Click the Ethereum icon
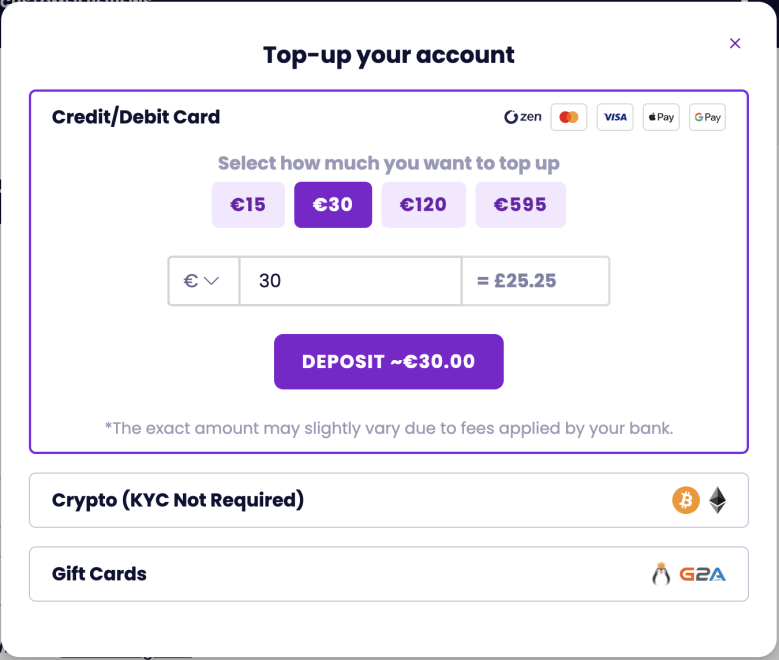This screenshot has height=660, width=779. (x=718, y=500)
